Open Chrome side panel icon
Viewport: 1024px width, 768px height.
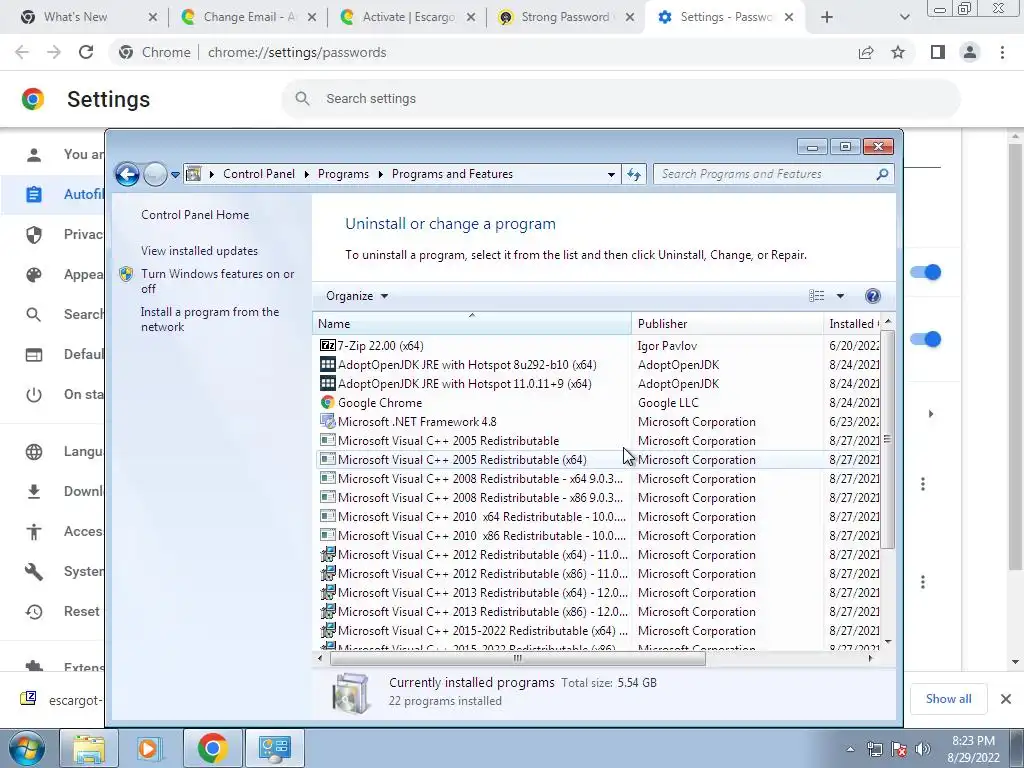point(938,52)
